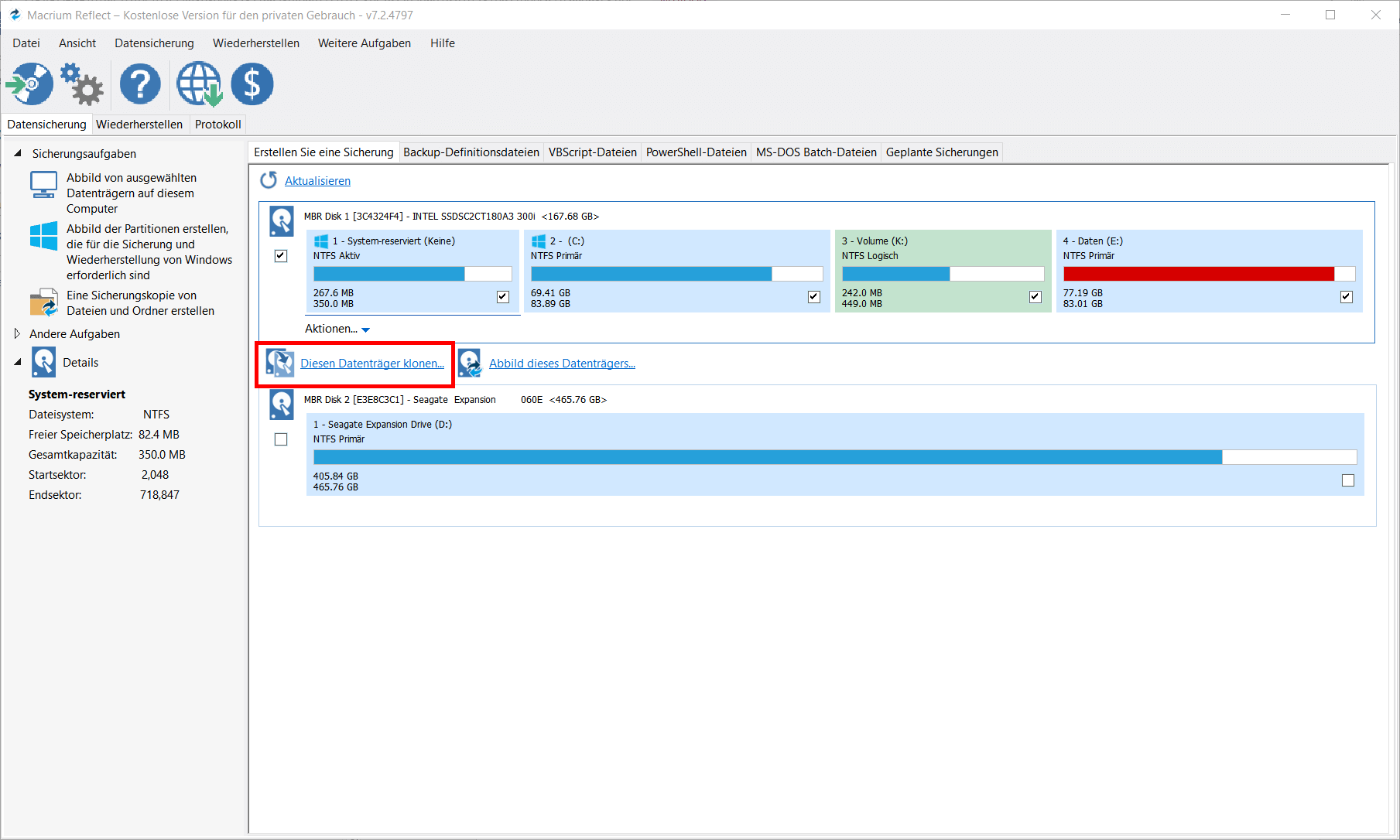
Task: Open the Datensicherung menu
Action: (x=154, y=43)
